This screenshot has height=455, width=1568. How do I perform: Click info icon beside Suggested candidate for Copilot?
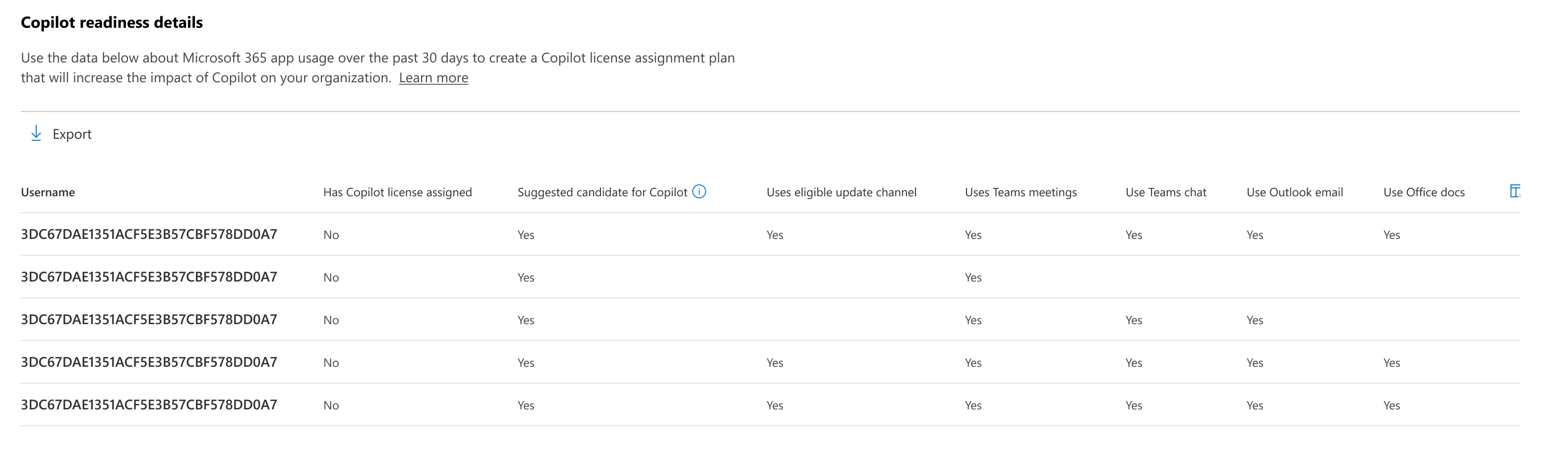coord(699,192)
